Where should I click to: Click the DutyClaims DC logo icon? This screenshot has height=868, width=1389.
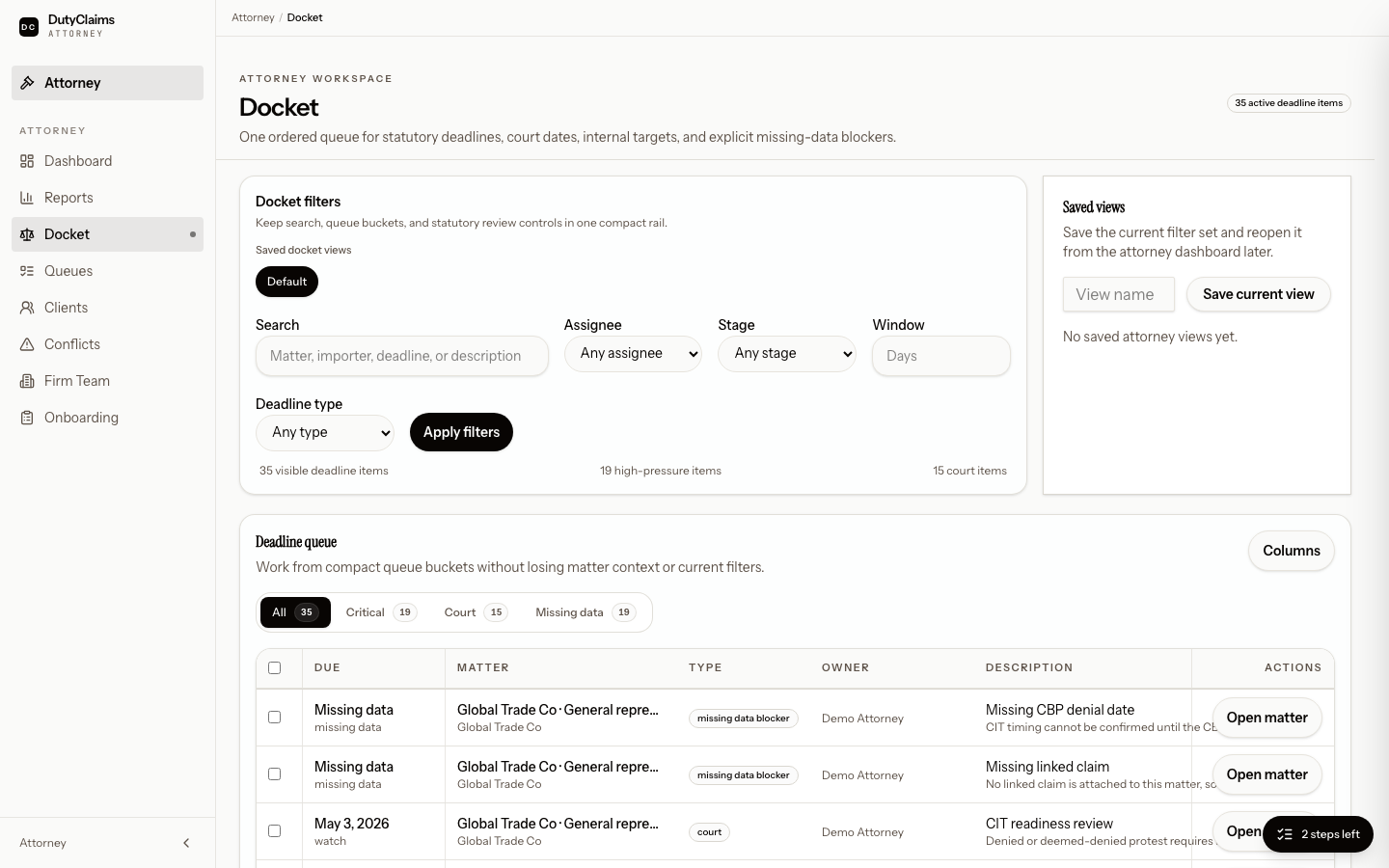click(29, 27)
